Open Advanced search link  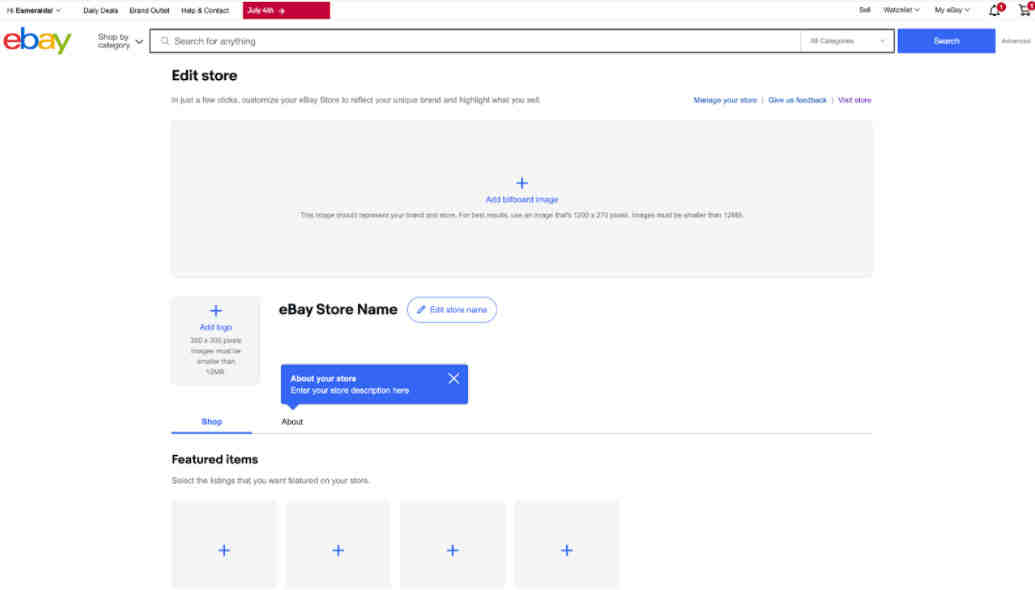1015,41
